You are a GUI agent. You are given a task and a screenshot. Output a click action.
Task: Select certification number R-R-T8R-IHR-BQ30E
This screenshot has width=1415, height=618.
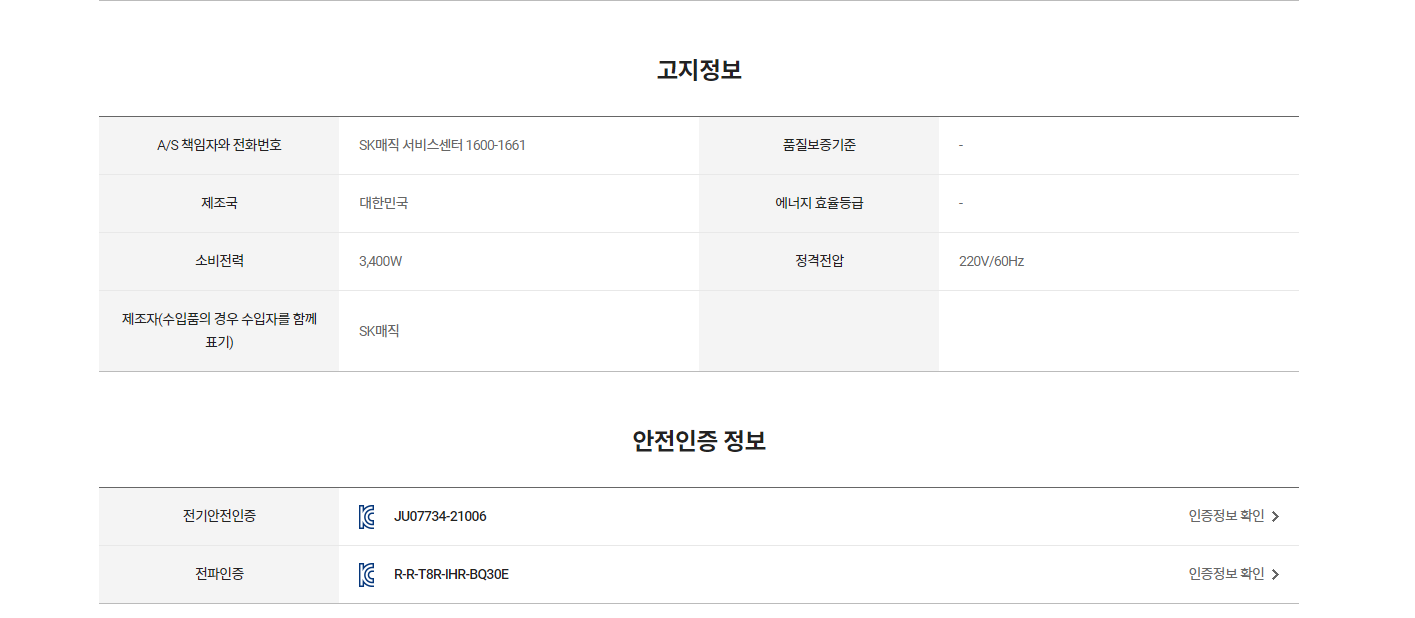click(x=451, y=575)
